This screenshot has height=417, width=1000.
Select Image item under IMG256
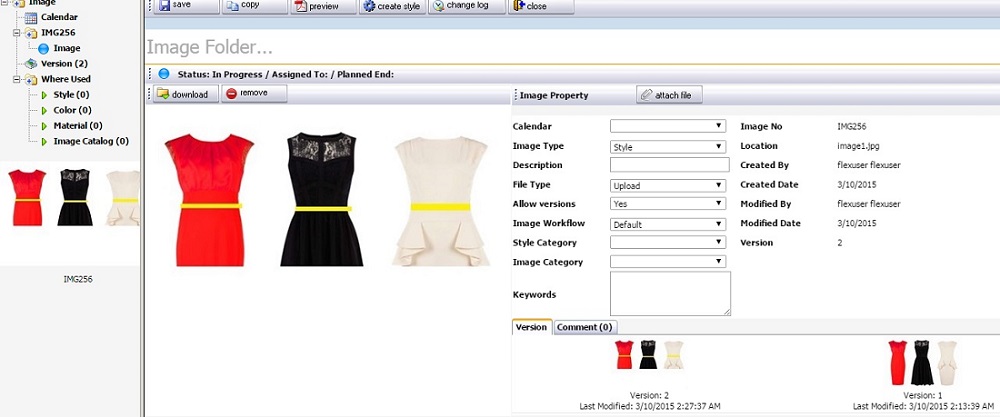[x=67, y=48]
